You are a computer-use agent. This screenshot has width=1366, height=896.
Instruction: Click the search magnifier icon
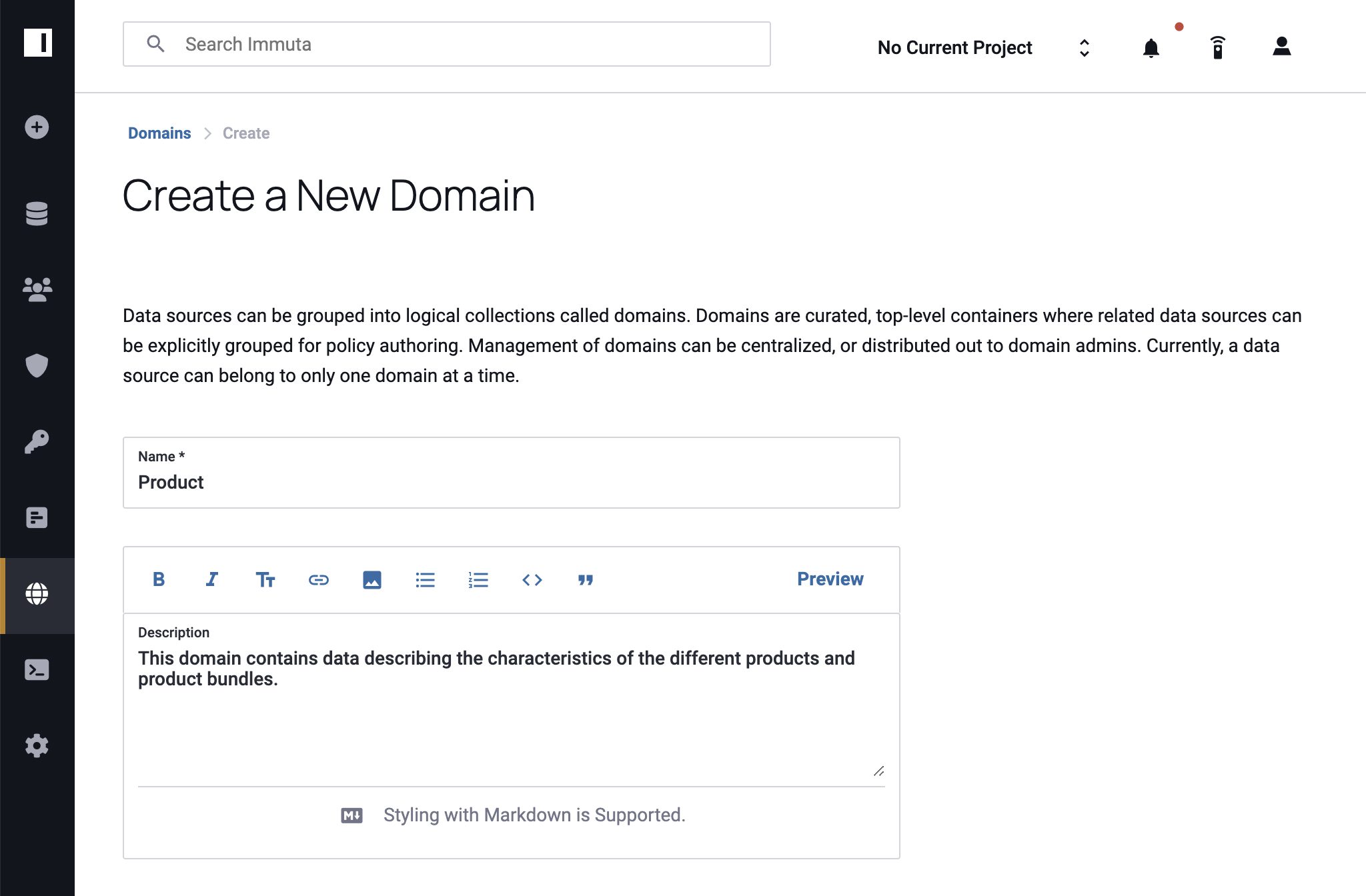coord(155,44)
